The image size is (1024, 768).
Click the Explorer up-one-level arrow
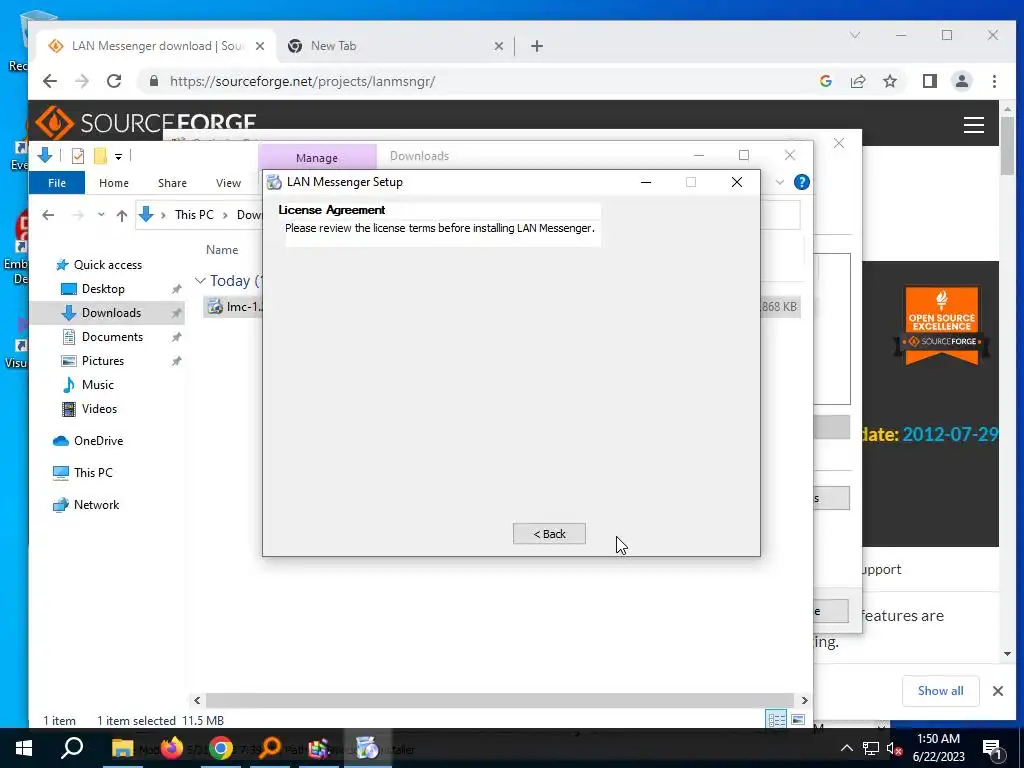(121, 215)
